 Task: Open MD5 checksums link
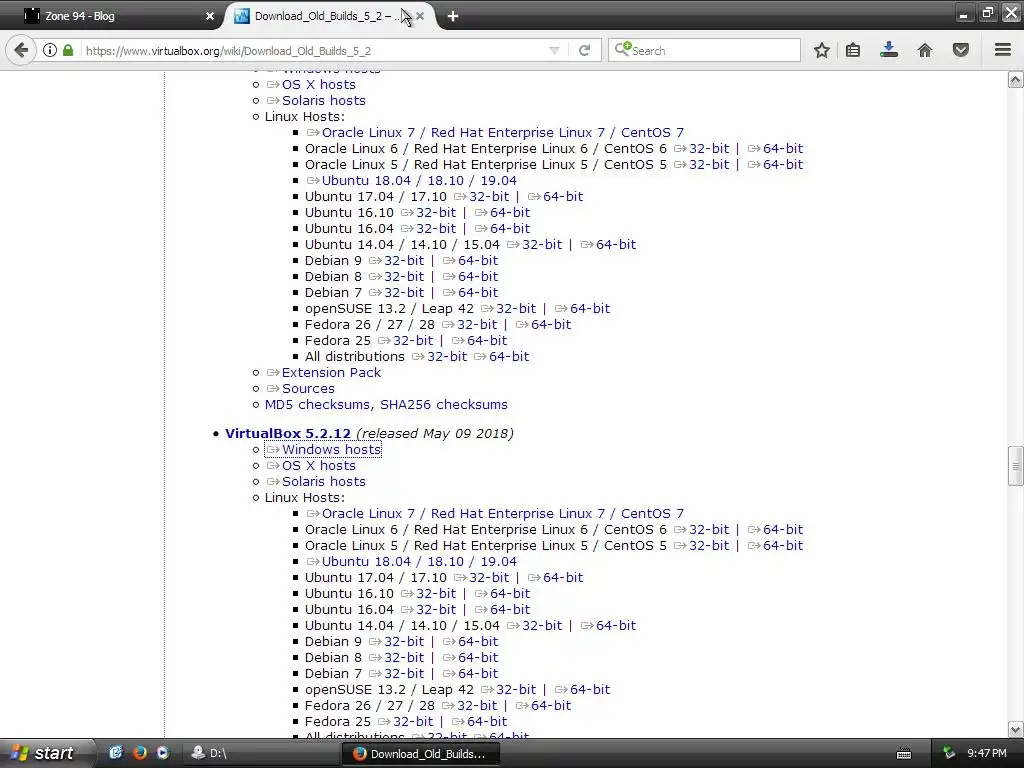(317, 404)
